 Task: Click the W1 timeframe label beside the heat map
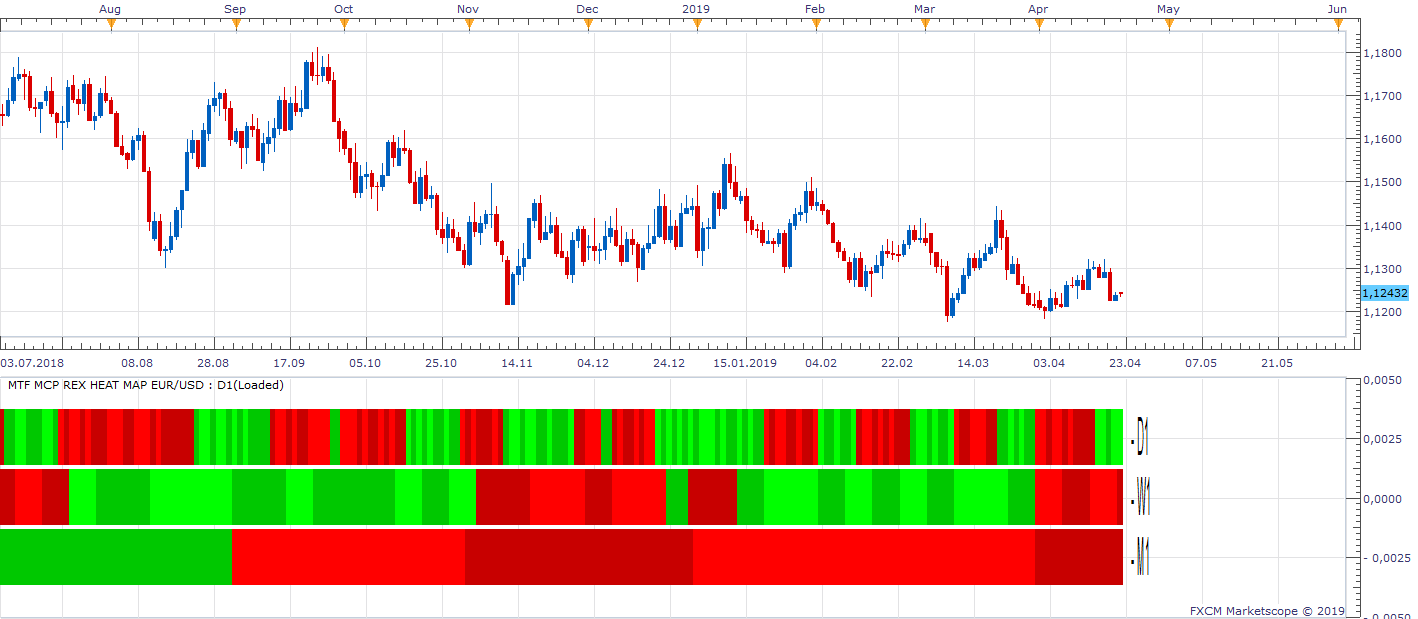[1141, 497]
